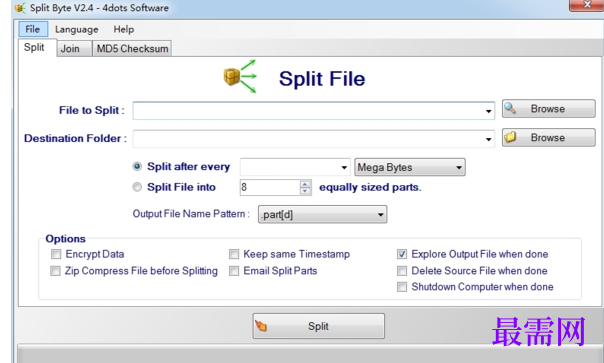Open the Mega Bytes unit dropdown

pyautogui.click(x=410, y=167)
